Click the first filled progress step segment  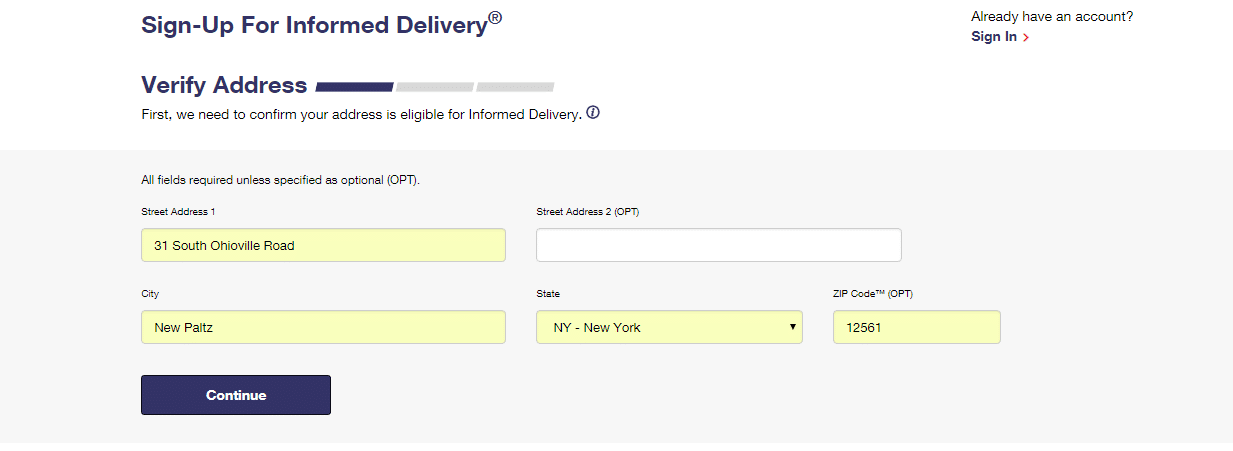click(355, 87)
